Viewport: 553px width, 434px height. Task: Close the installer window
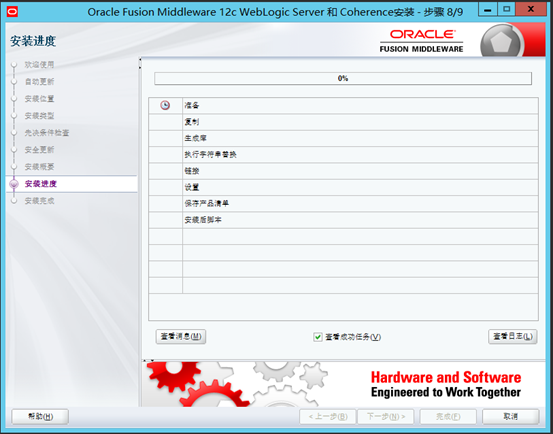530,10
